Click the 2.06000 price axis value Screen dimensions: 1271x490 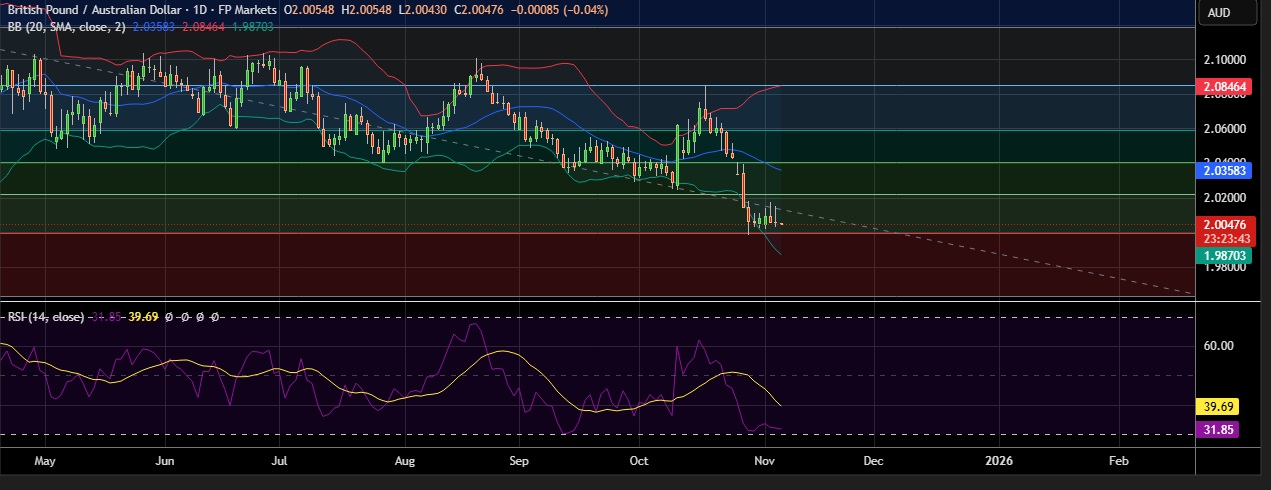[1226, 129]
